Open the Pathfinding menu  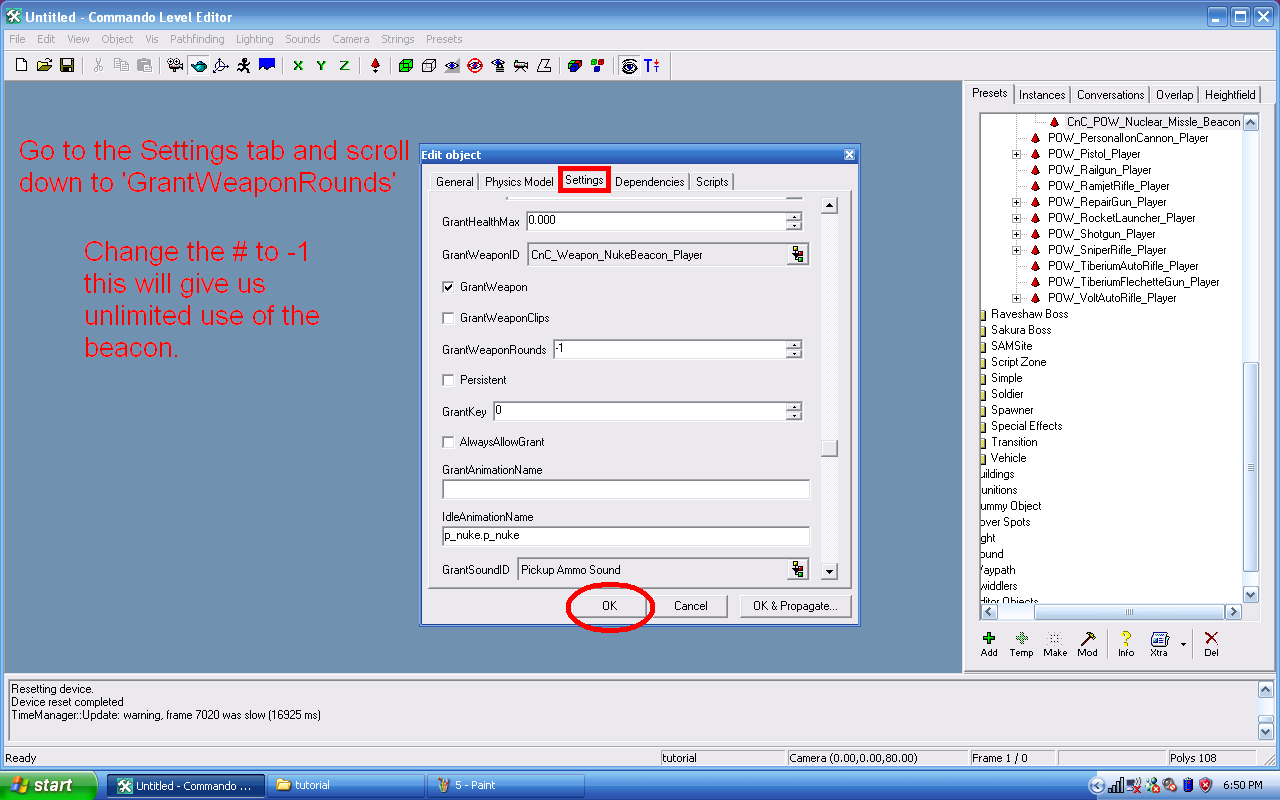click(x=197, y=39)
